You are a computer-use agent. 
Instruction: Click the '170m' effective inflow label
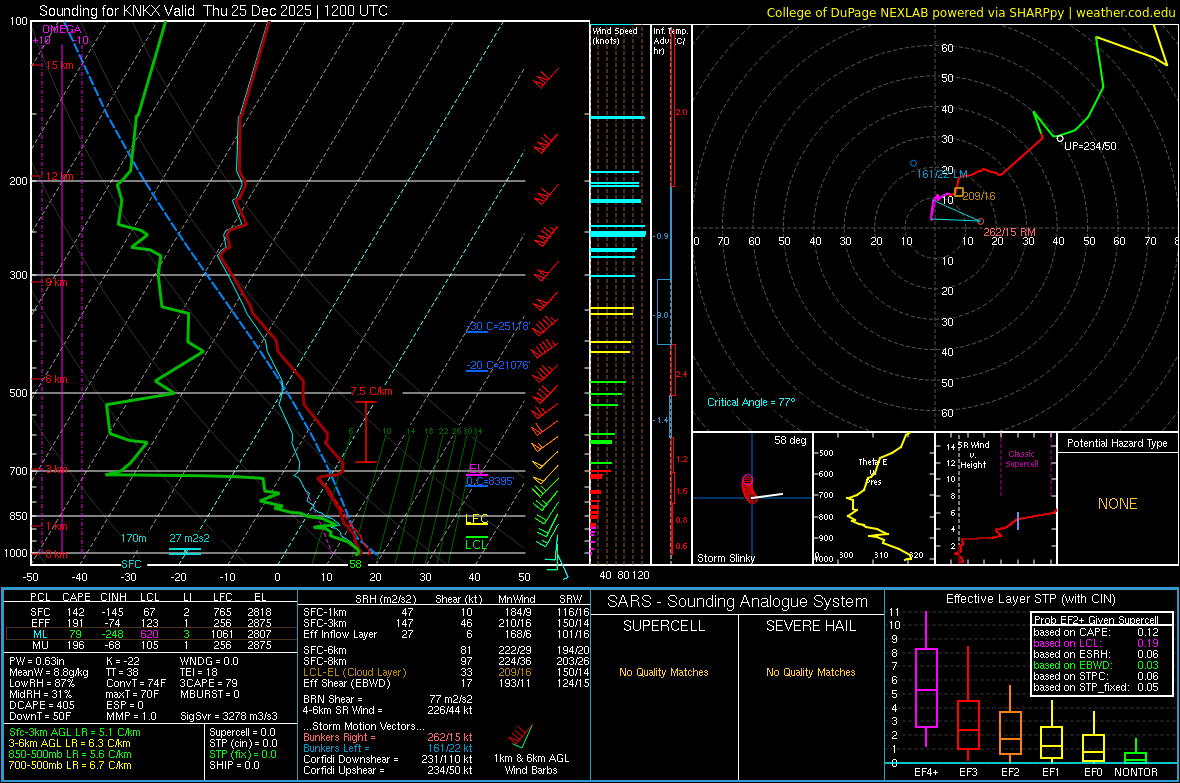[x=133, y=538]
